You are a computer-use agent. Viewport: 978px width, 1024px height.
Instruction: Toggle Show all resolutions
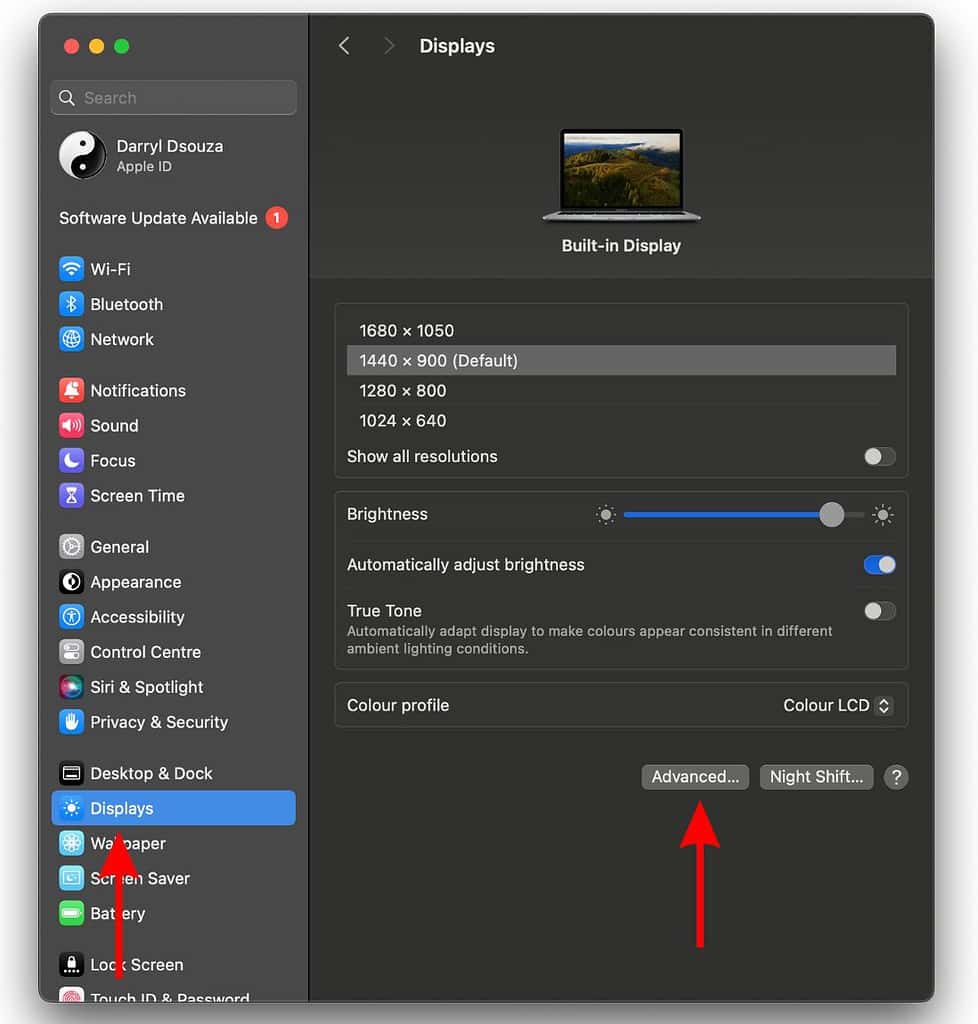879,456
